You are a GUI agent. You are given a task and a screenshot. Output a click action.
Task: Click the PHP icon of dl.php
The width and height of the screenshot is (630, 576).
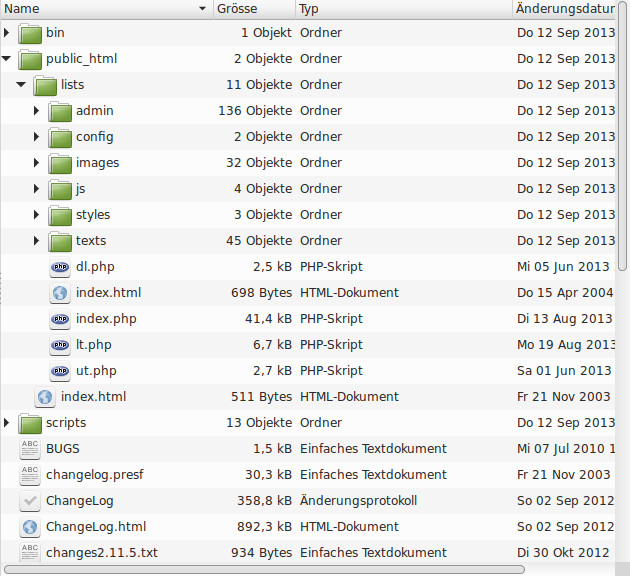(60, 267)
